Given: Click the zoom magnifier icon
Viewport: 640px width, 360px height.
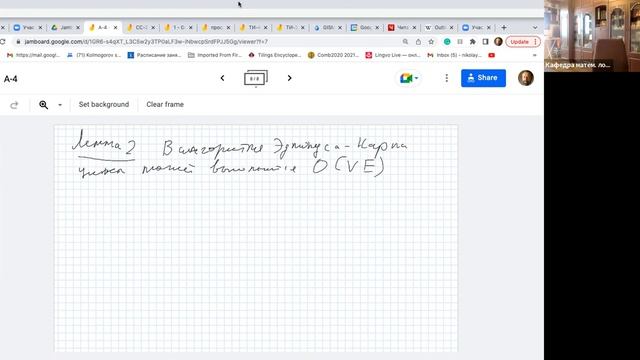Looking at the screenshot, I should tap(43, 105).
